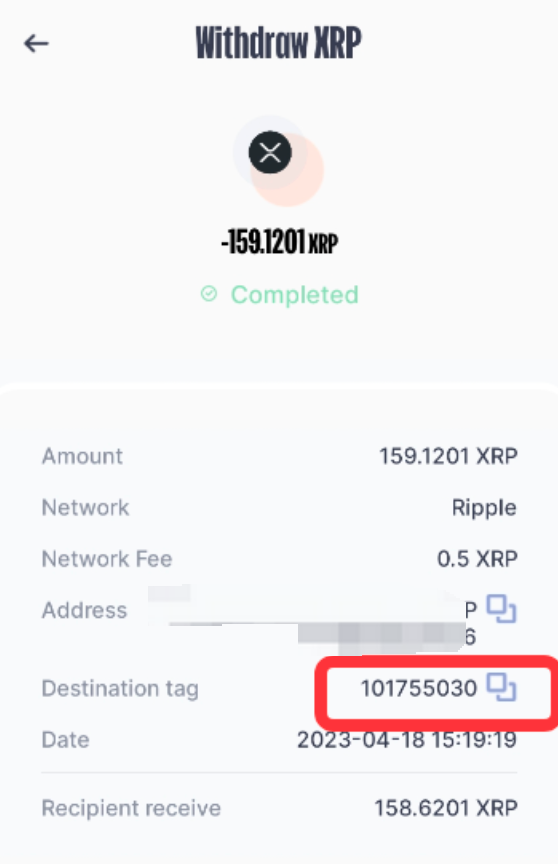
Task: Tap the Network Fee value 0.5 XRP
Action: click(477, 559)
